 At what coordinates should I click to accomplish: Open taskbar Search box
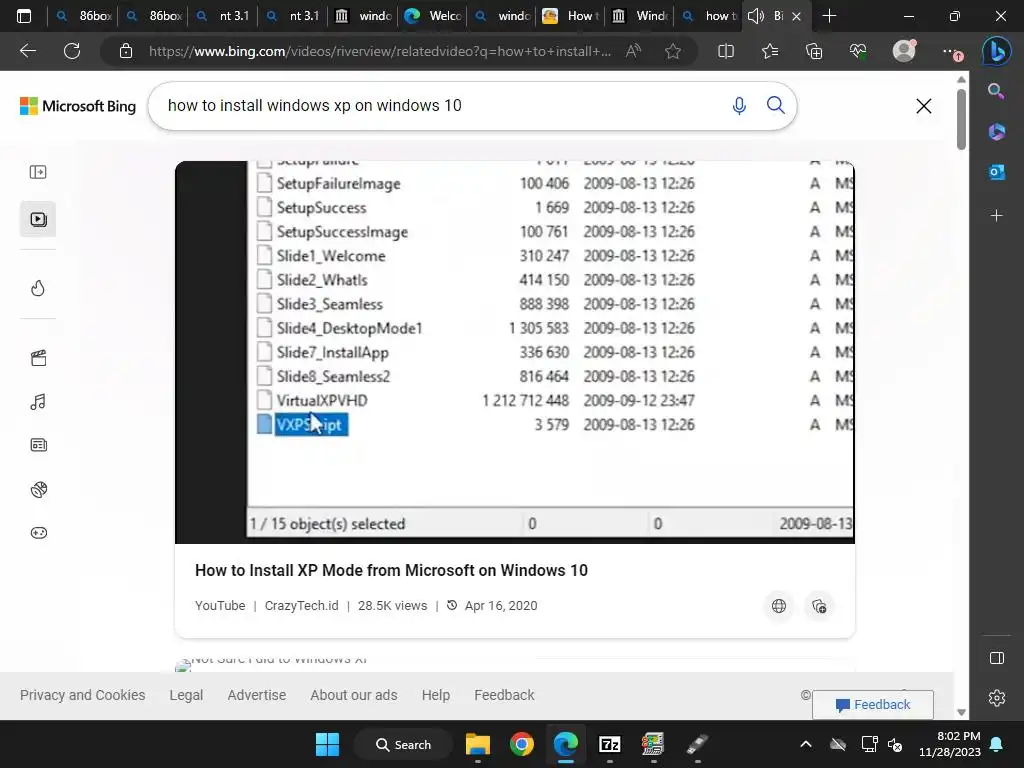(x=404, y=744)
